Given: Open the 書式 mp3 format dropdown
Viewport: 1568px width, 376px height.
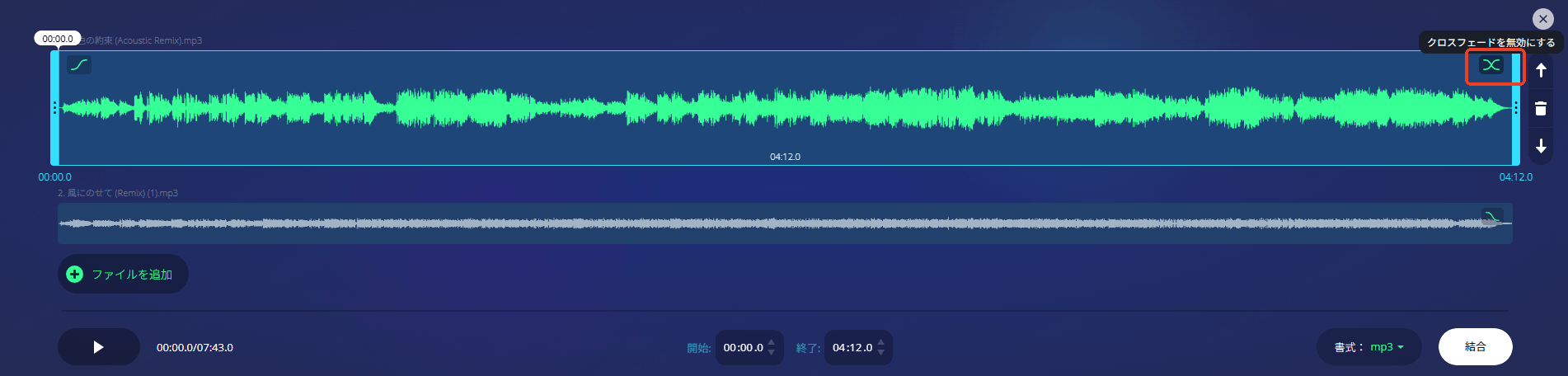Looking at the screenshot, I should tap(1369, 347).
